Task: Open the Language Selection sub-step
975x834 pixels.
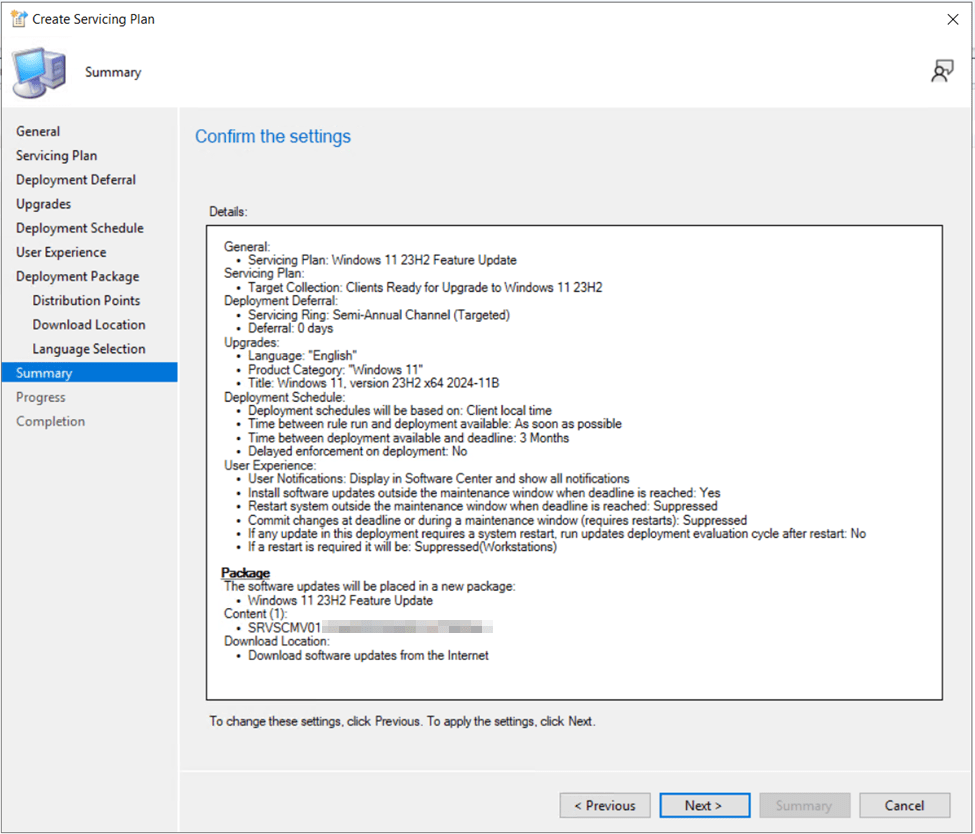Action: point(89,349)
